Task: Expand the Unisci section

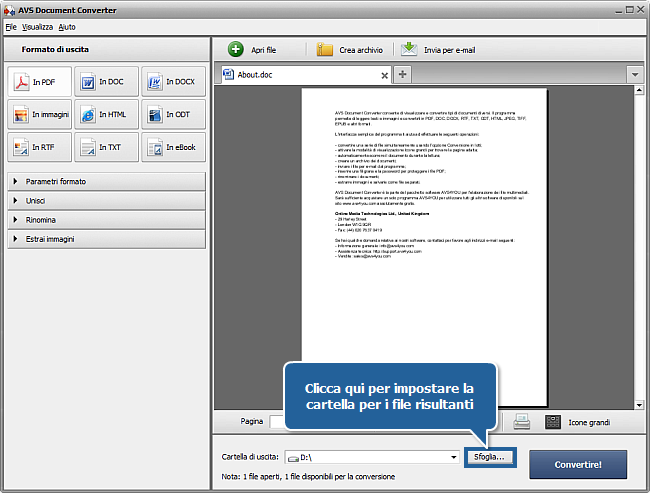Action: click(x=107, y=201)
